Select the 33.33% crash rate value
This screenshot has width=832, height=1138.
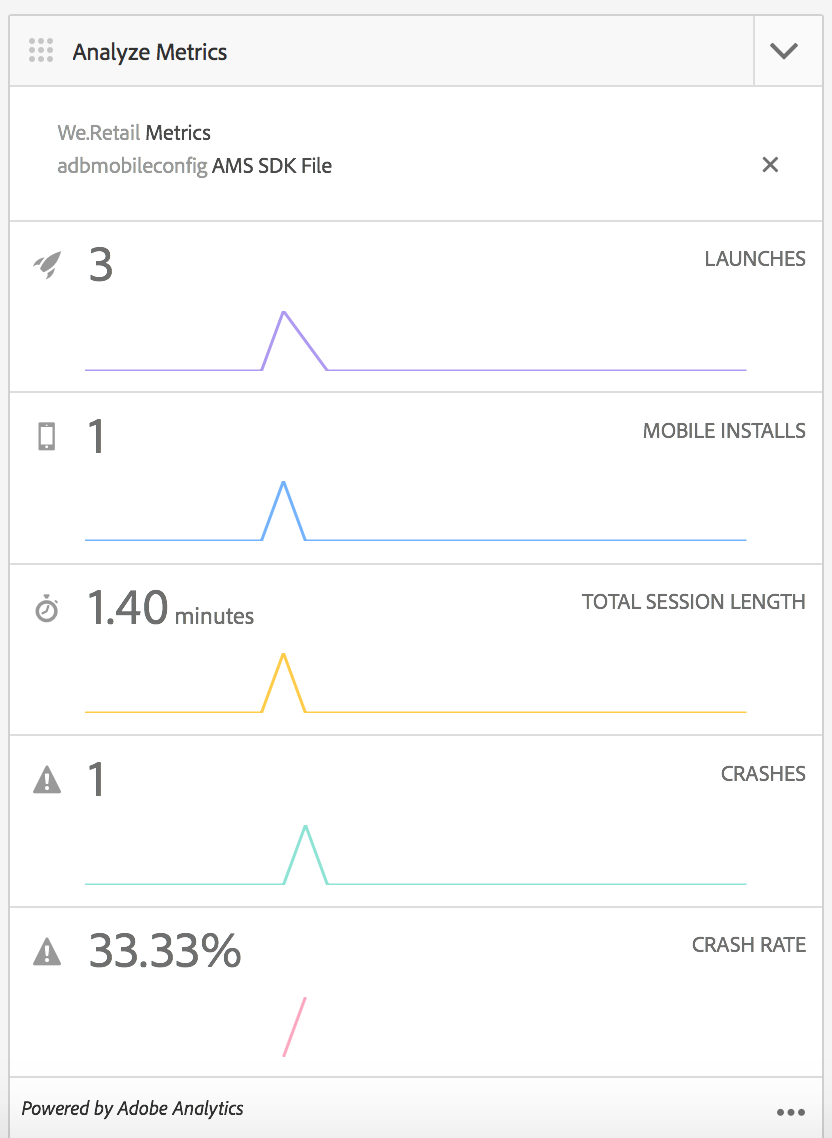tap(165, 951)
